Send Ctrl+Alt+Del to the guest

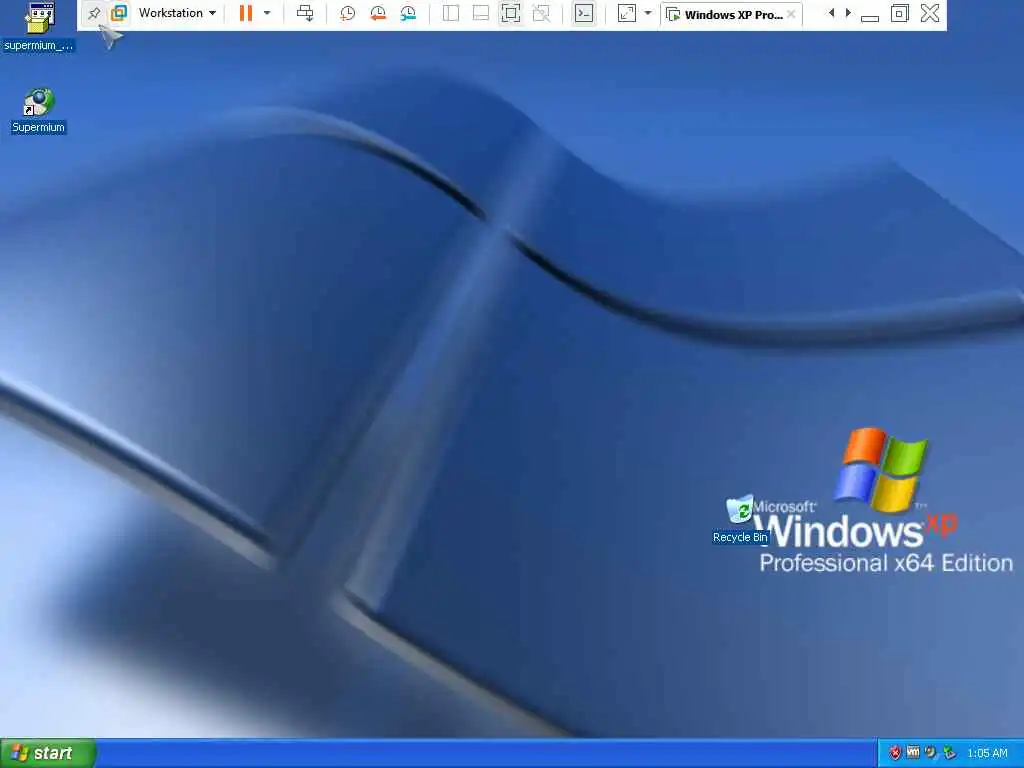click(305, 13)
